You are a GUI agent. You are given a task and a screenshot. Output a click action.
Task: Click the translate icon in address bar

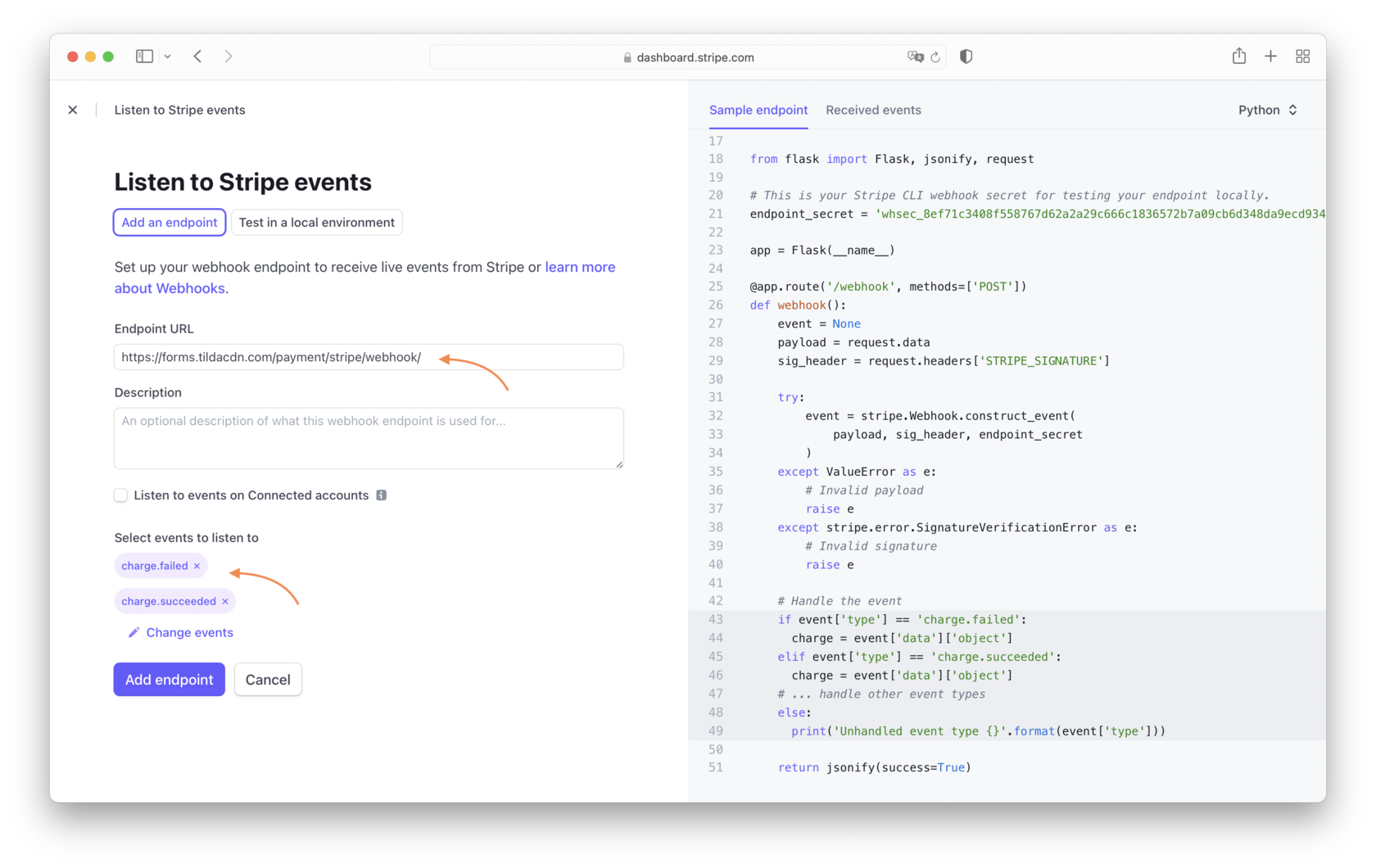coord(915,57)
